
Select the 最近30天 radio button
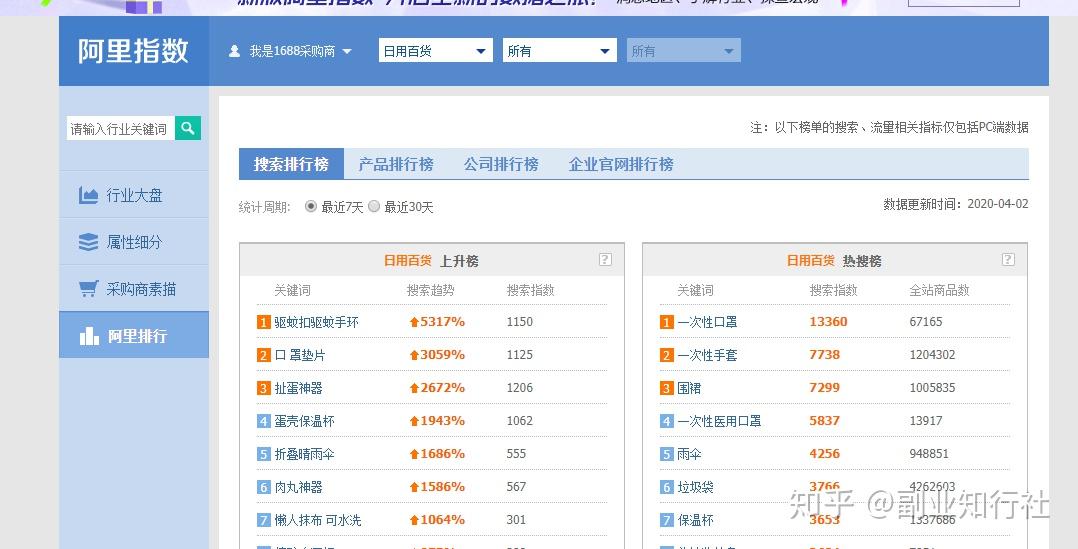click(x=374, y=206)
